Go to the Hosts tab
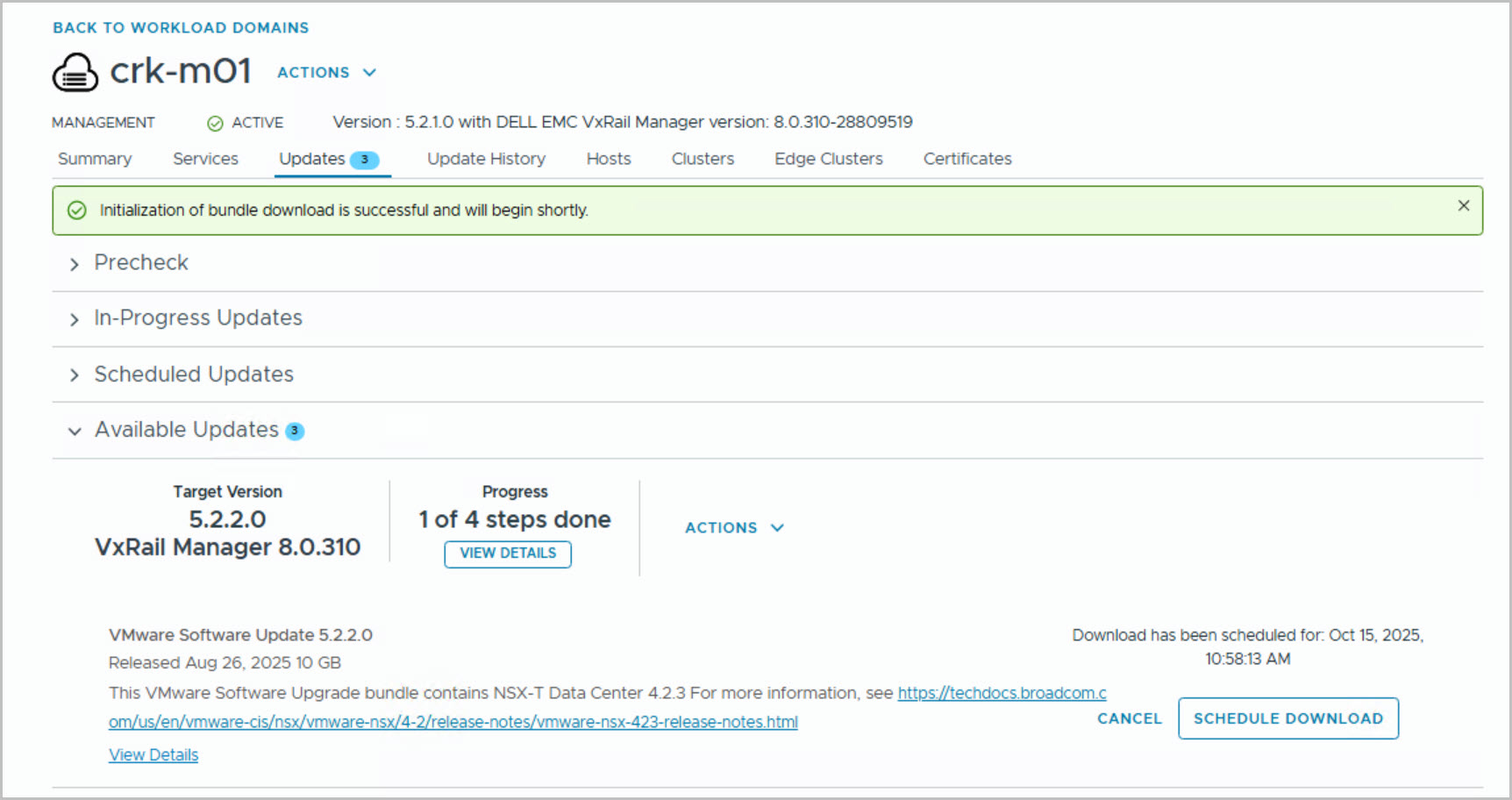 (x=608, y=159)
